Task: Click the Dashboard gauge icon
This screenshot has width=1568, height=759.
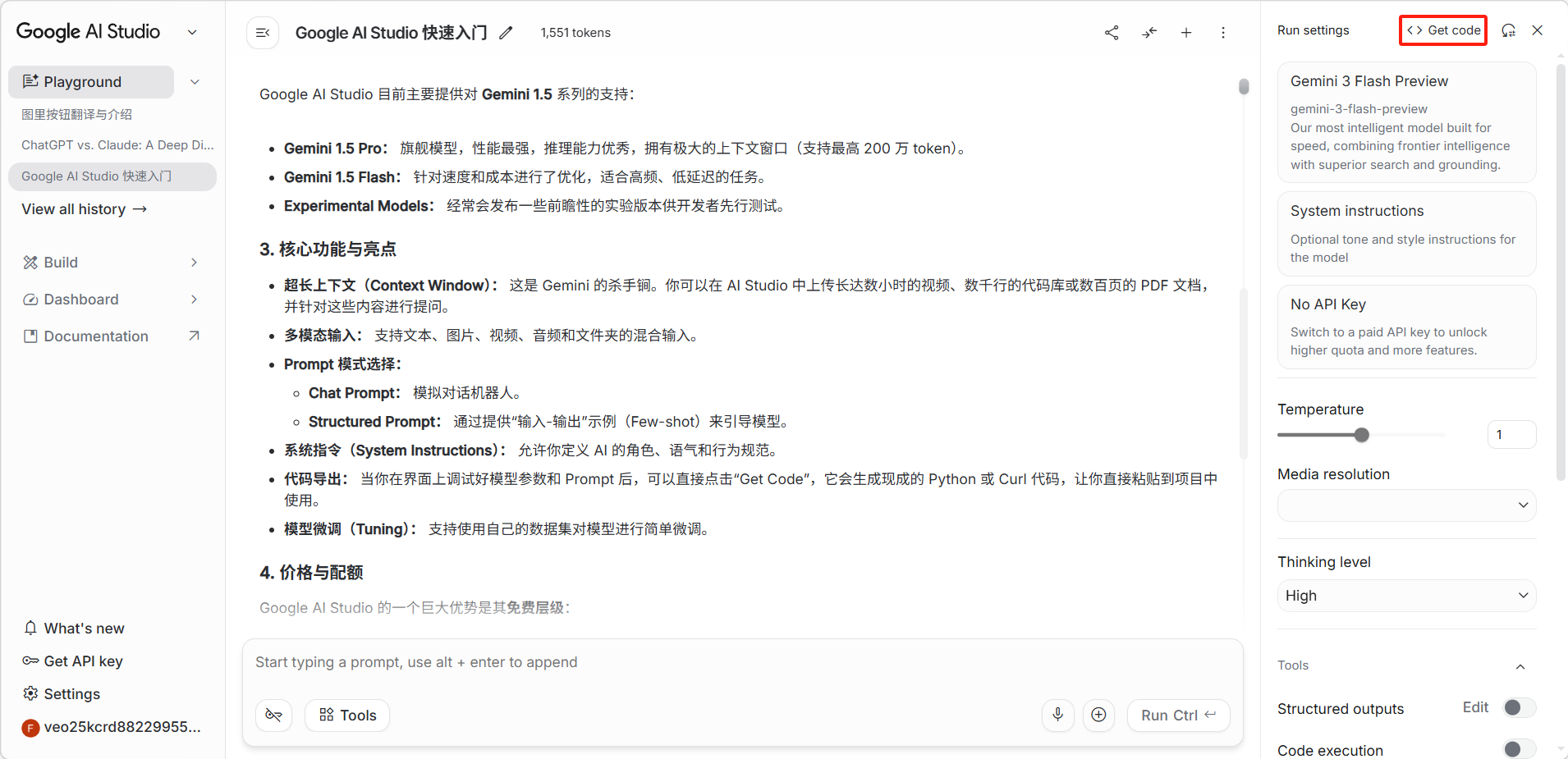Action: pos(30,299)
